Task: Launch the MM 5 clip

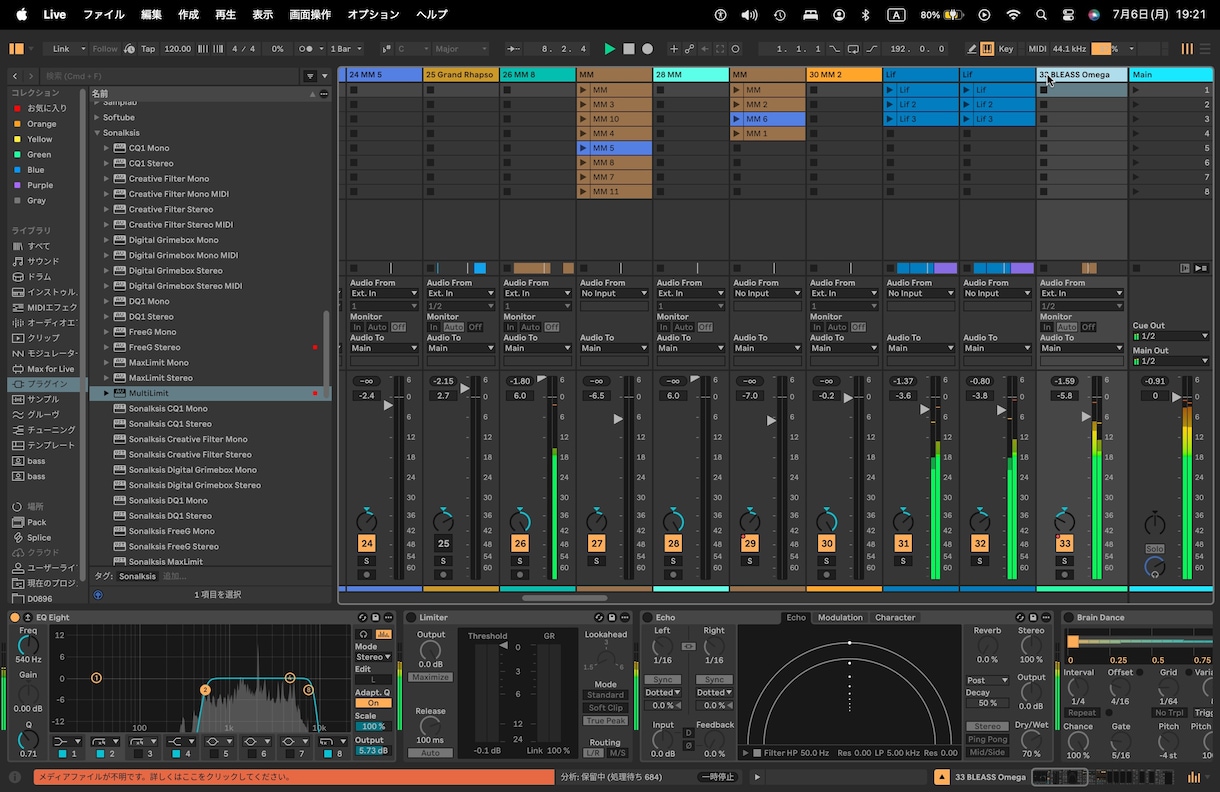Action: 584,148
